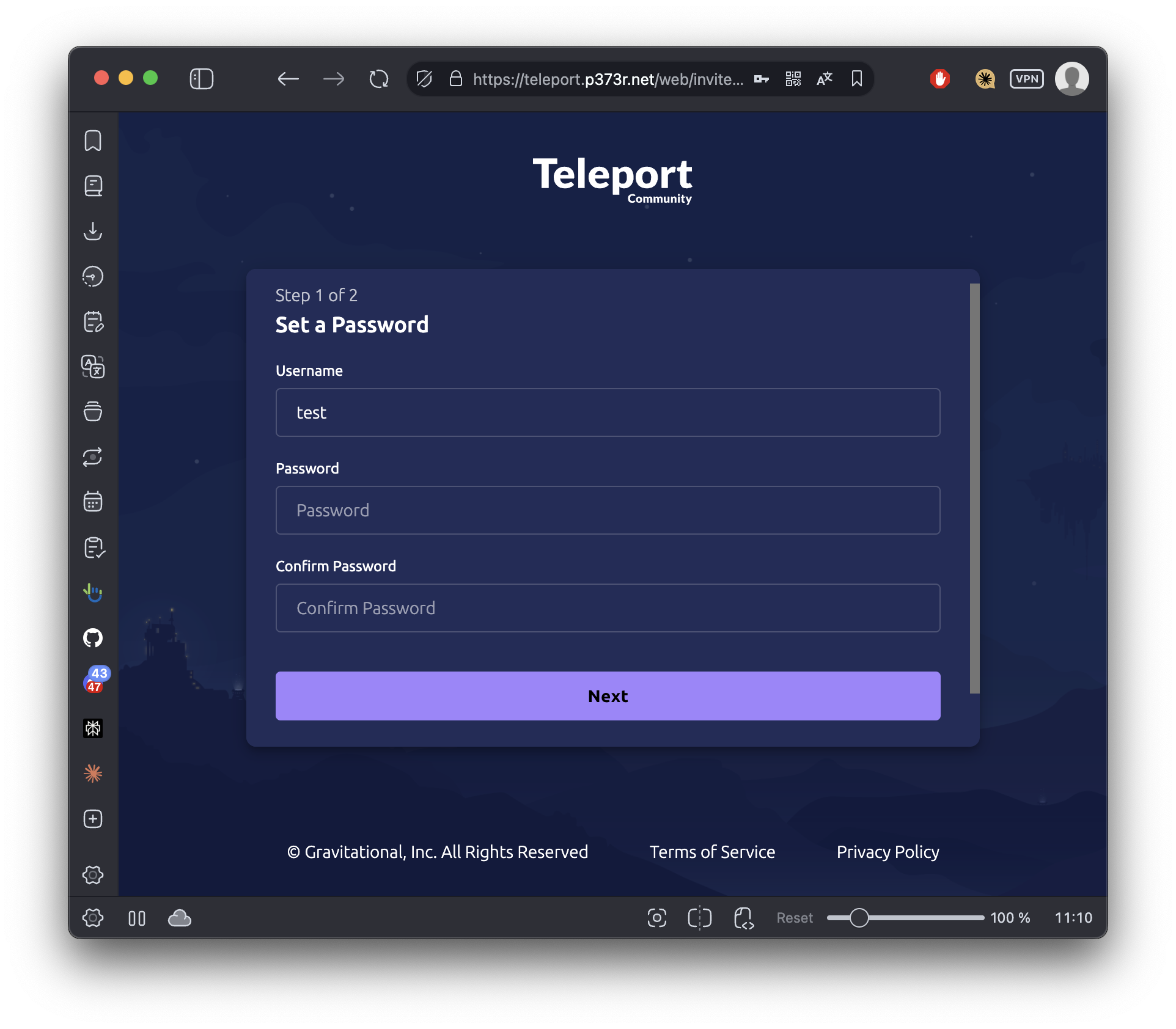Image resolution: width=1176 pixels, height=1029 pixels.
Task: Open the GitHub web panel
Action: pyautogui.click(x=93, y=638)
